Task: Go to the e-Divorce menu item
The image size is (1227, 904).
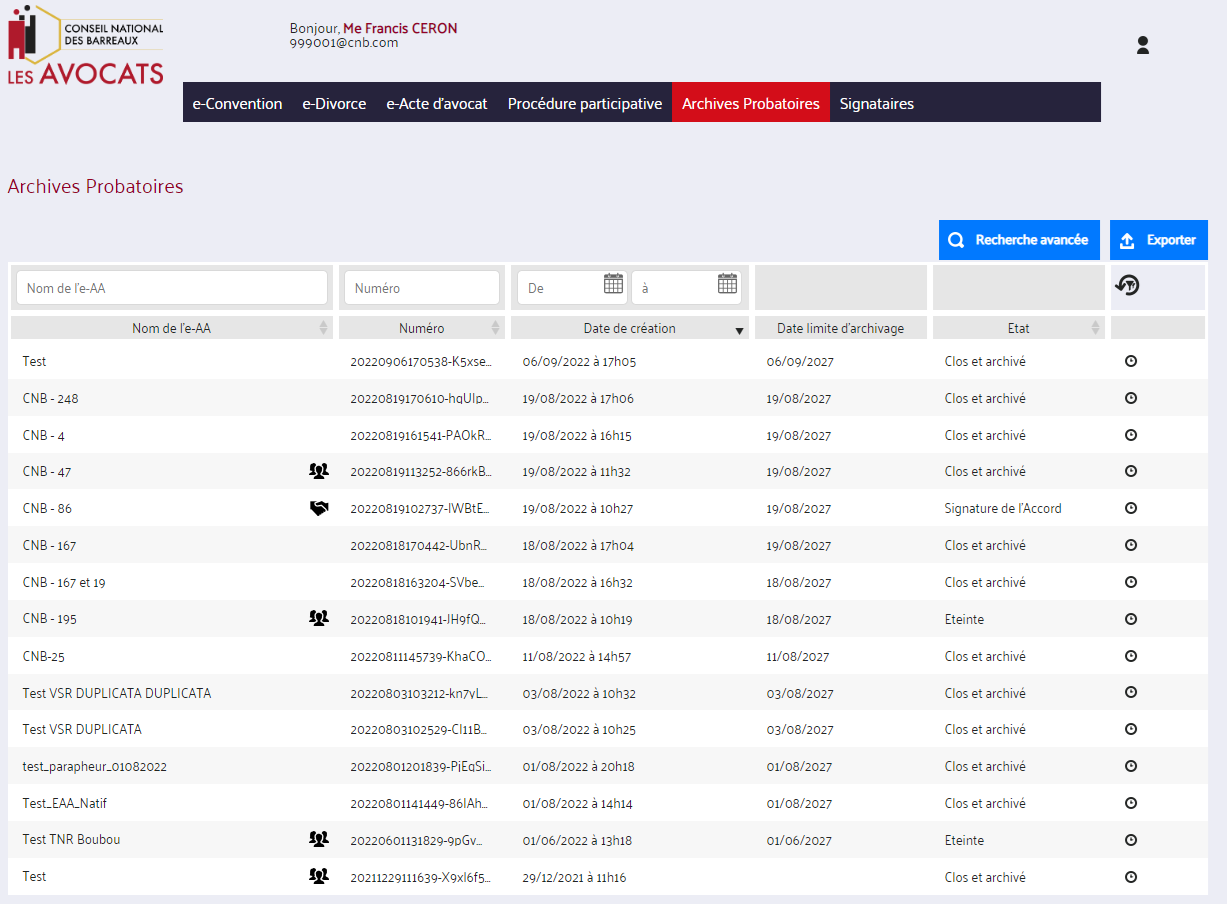Action: click(334, 103)
